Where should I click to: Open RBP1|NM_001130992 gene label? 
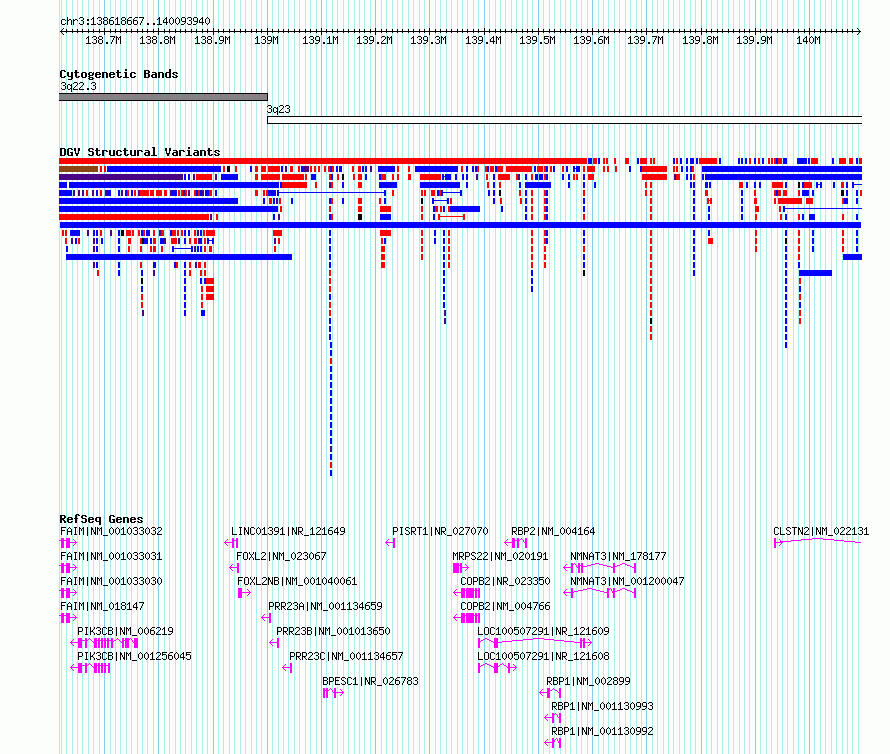pyautogui.click(x=602, y=731)
